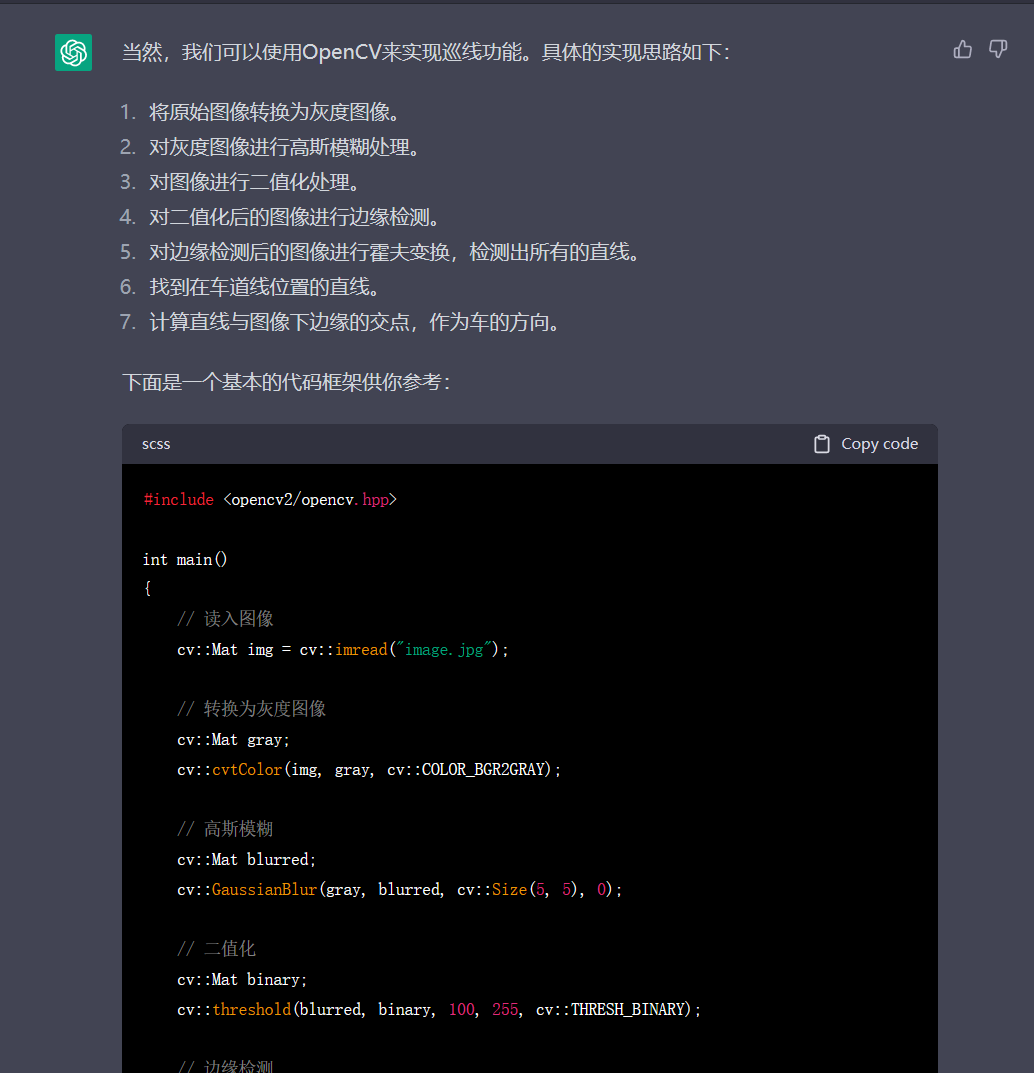1034x1073 pixels.
Task: Click the Copy code button
Action: [866, 444]
